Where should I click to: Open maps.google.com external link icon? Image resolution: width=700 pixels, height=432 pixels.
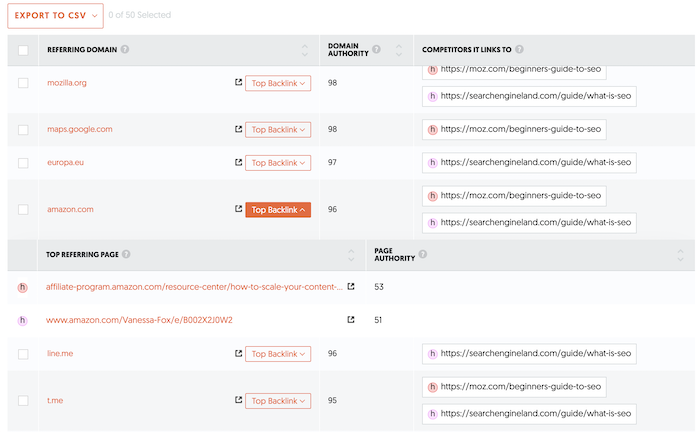coord(238,129)
